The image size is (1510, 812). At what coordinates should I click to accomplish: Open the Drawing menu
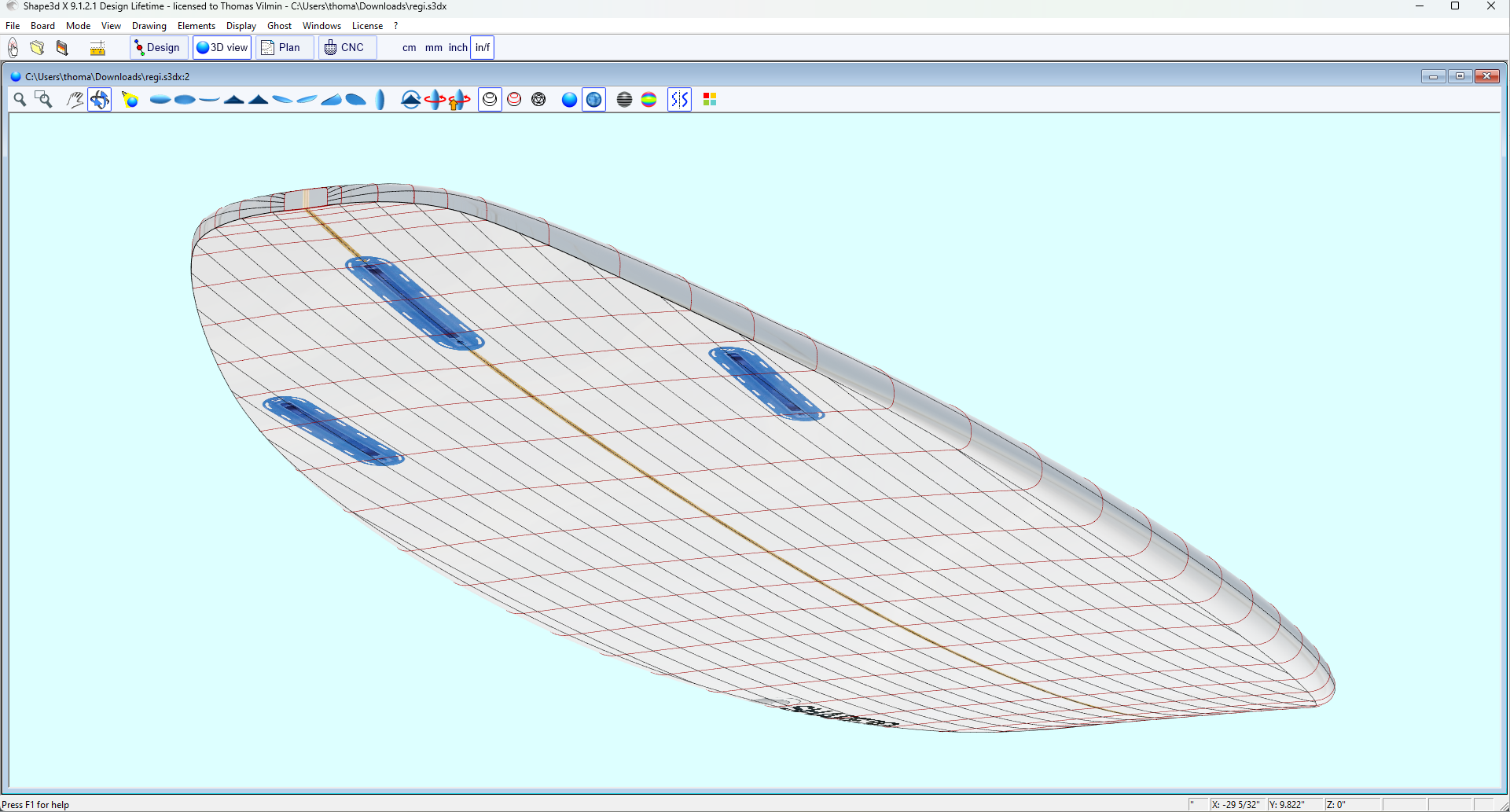[x=149, y=26]
